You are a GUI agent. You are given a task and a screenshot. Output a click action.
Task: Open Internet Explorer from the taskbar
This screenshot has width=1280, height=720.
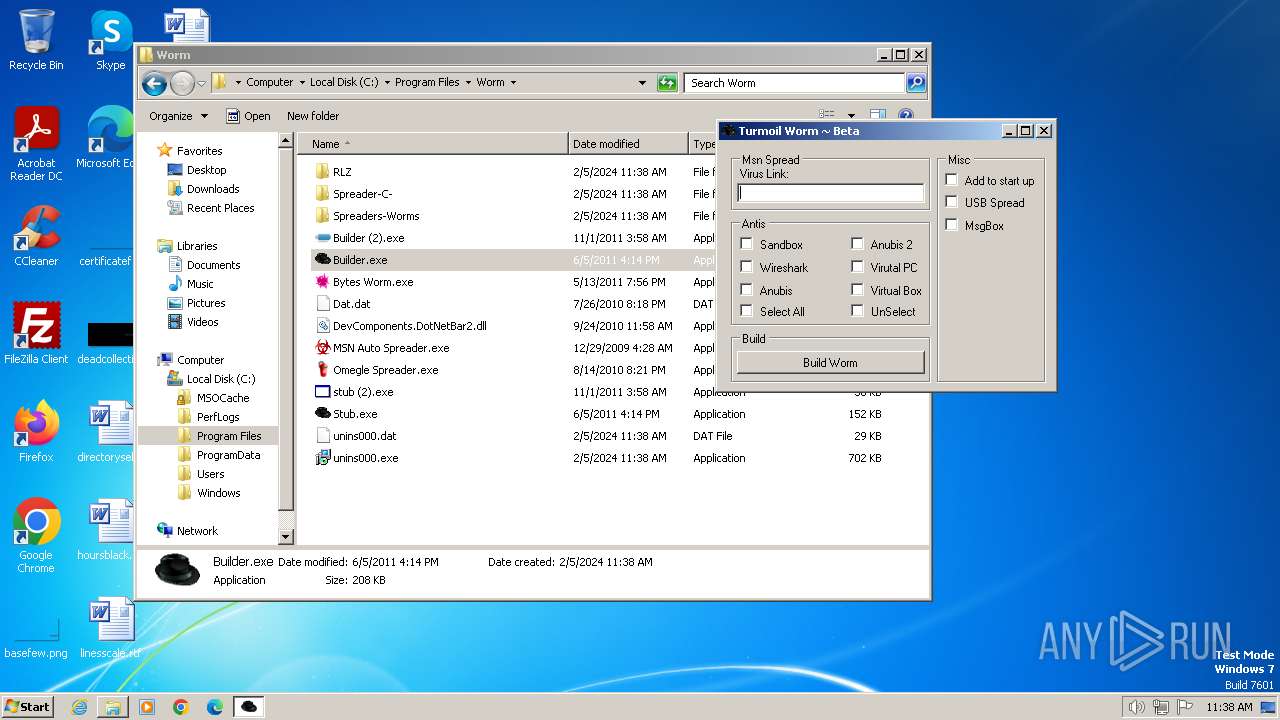79,707
